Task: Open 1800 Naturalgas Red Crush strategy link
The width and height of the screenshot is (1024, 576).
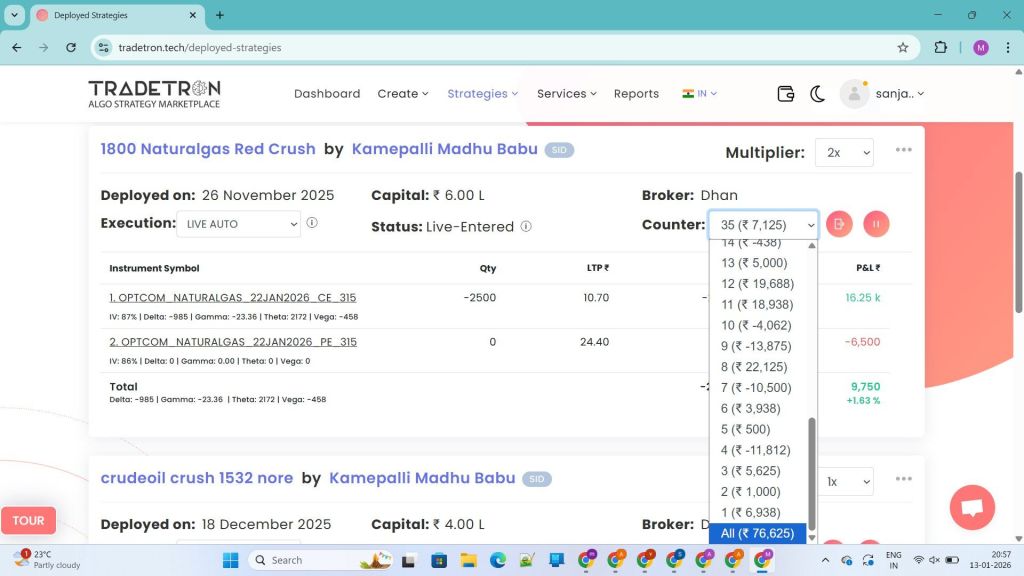Action: (x=208, y=149)
